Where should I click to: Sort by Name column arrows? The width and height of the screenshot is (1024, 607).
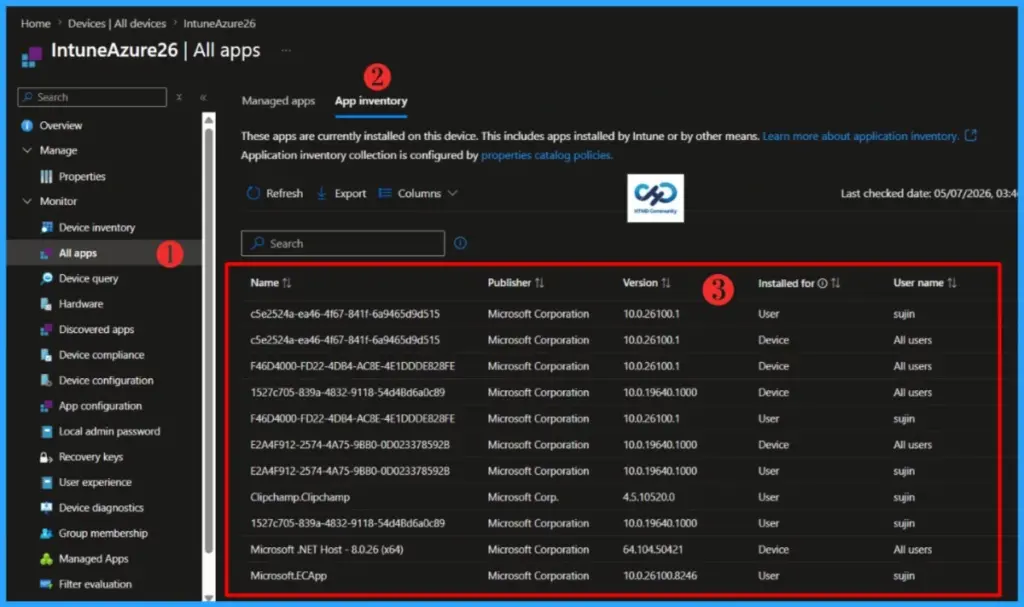point(287,283)
